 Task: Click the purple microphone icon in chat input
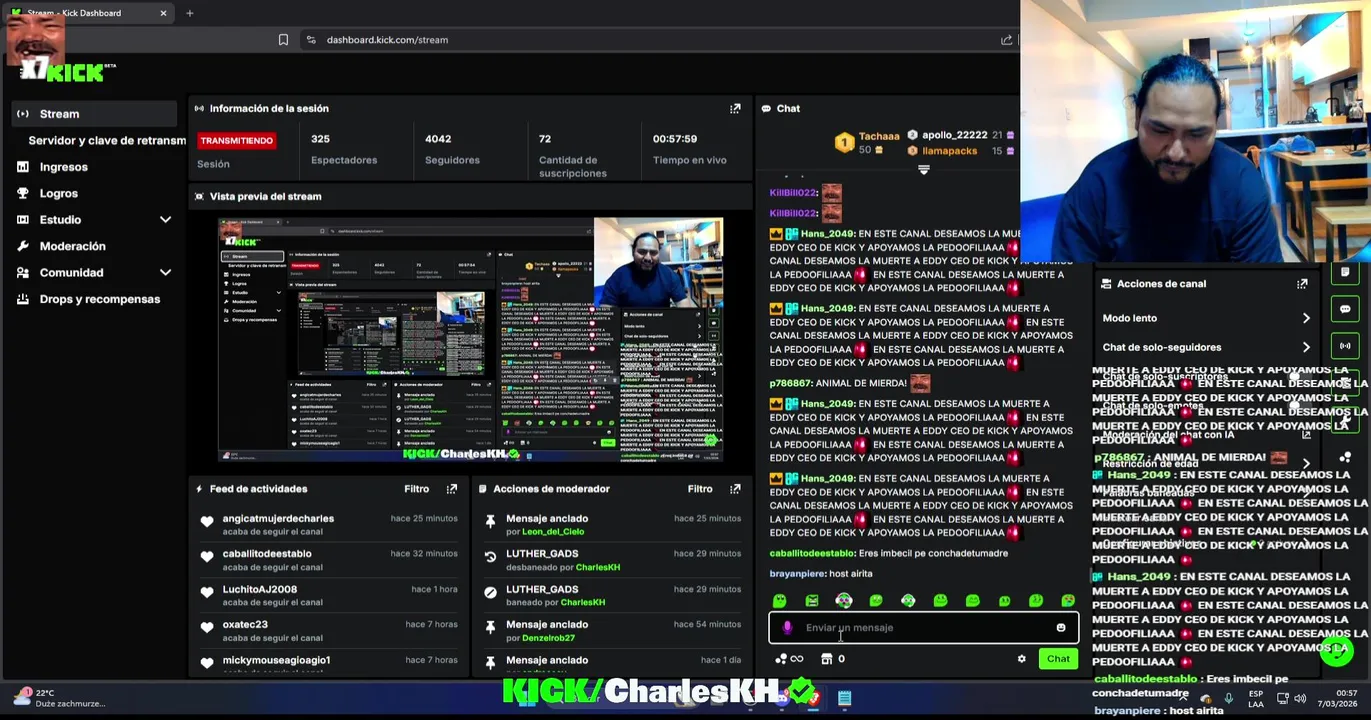pos(787,628)
